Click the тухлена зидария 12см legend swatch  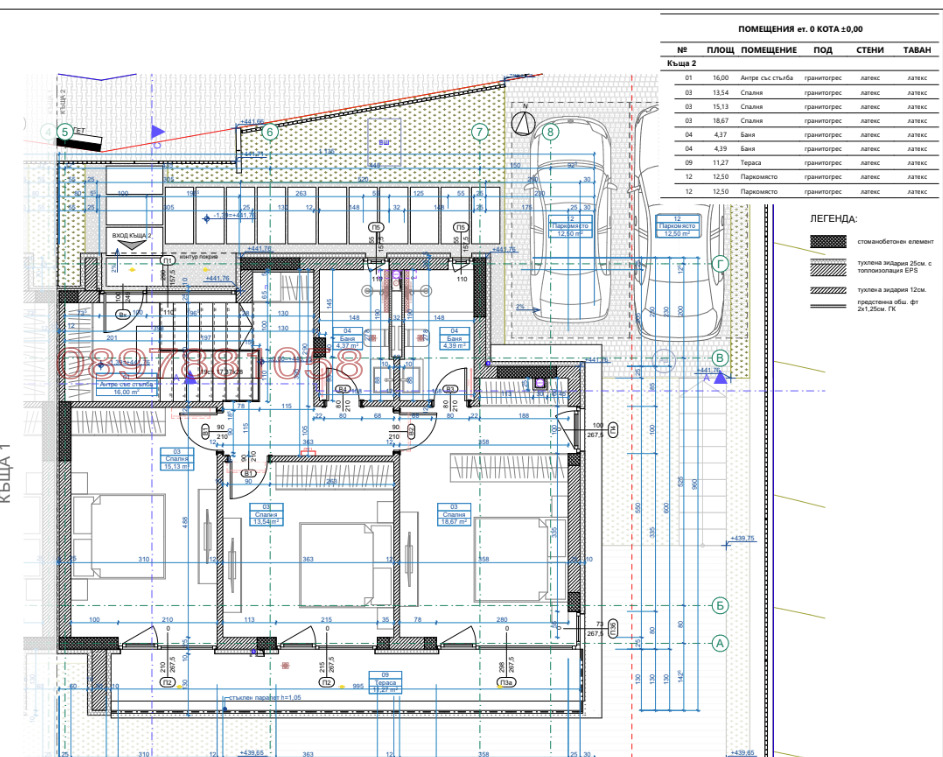(x=828, y=290)
